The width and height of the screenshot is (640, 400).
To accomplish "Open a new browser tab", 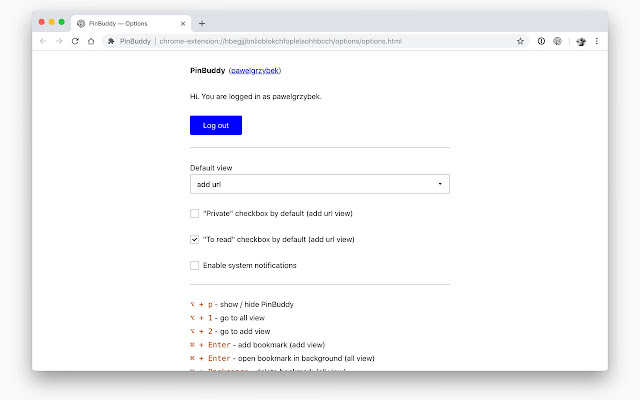I will point(202,23).
